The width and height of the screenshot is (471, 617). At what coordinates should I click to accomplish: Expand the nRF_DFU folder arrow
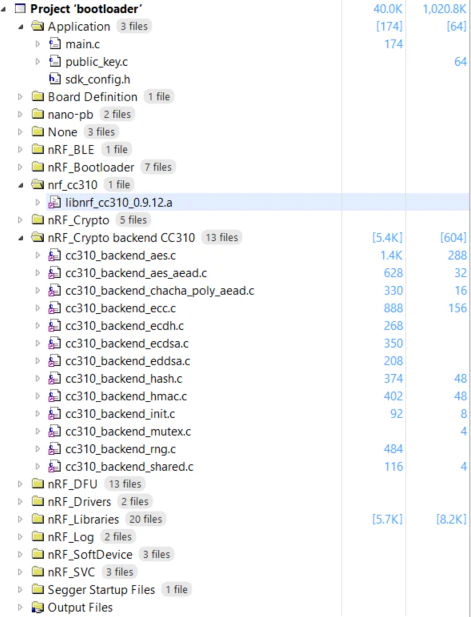(x=20, y=484)
